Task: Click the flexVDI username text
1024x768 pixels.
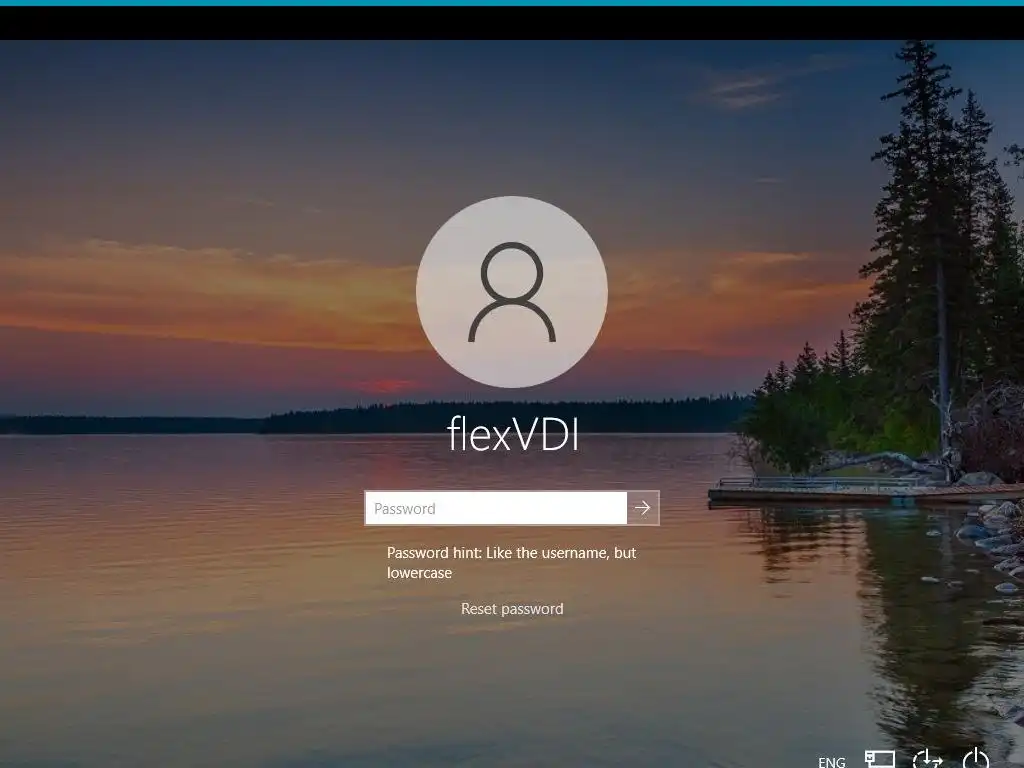Action: point(513,433)
